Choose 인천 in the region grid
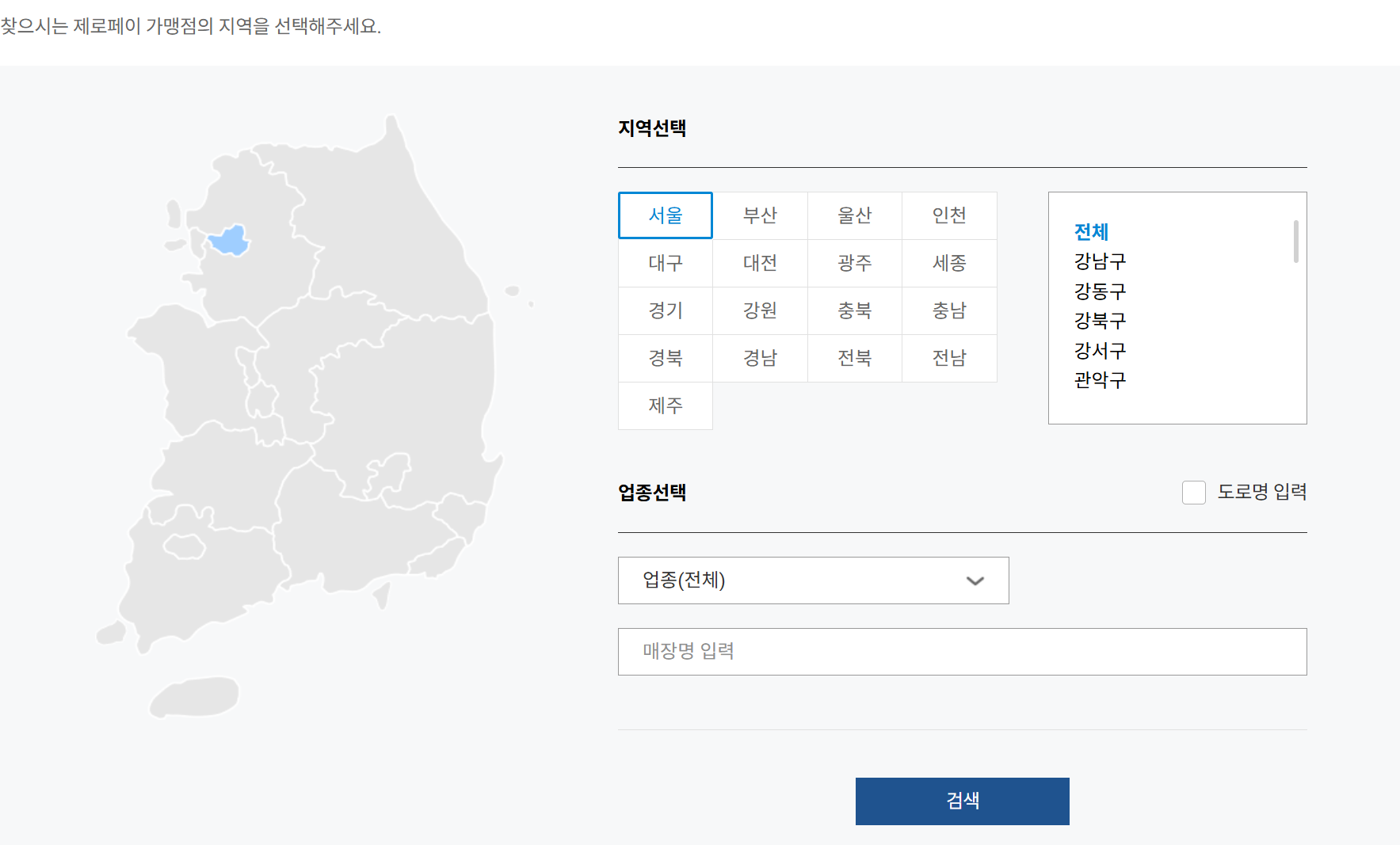Viewport: 1400px width, 845px height. (949, 215)
